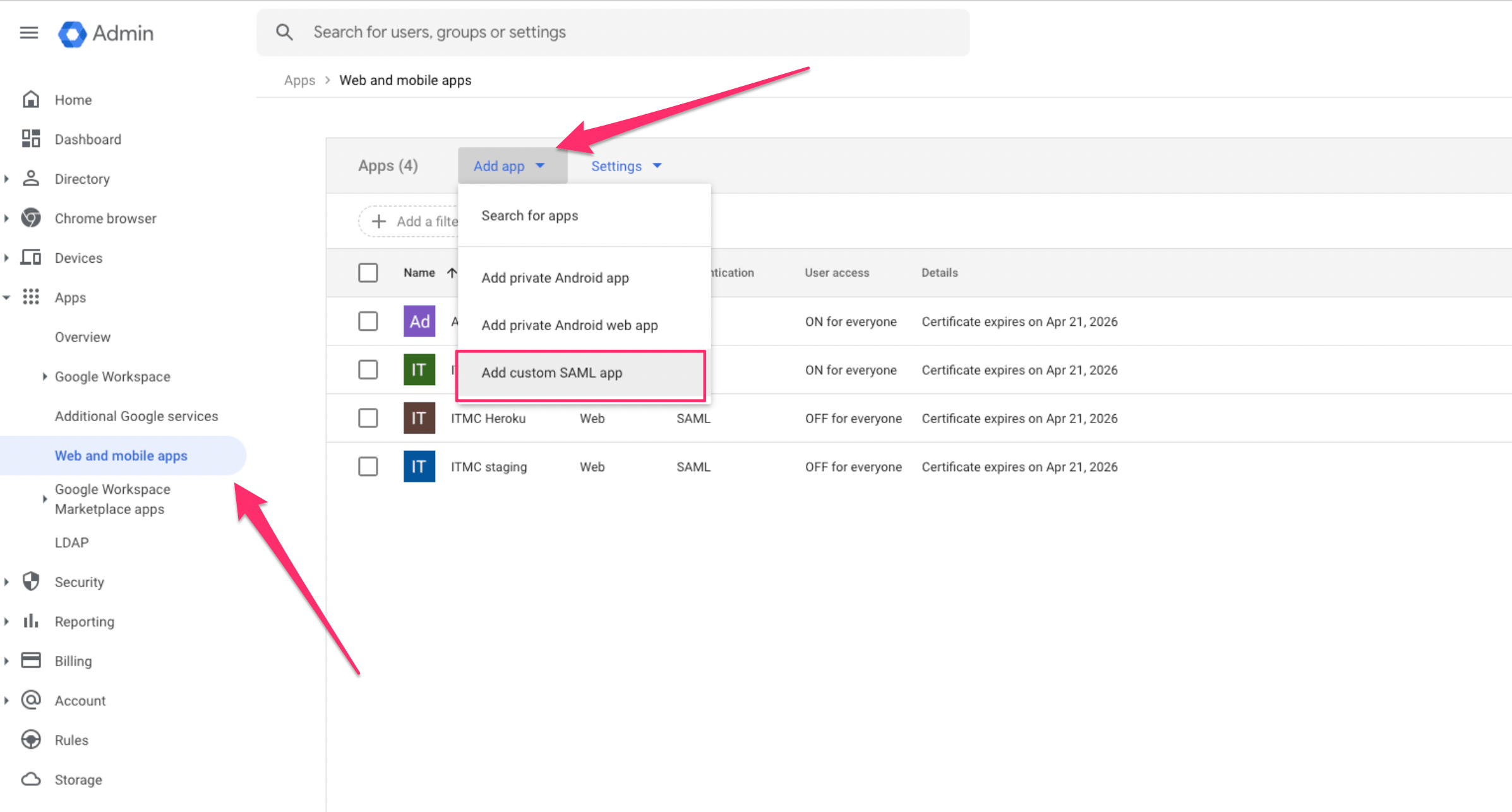Click the Name column sort arrow
The height and width of the screenshot is (812, 1512).
coord(452,273)
